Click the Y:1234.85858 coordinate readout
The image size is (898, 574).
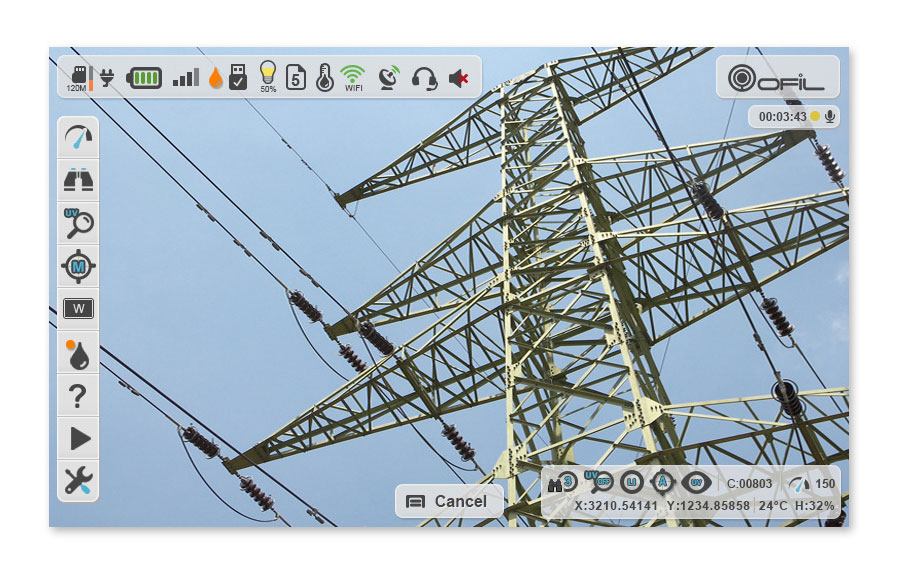click(x=708, y=506)
